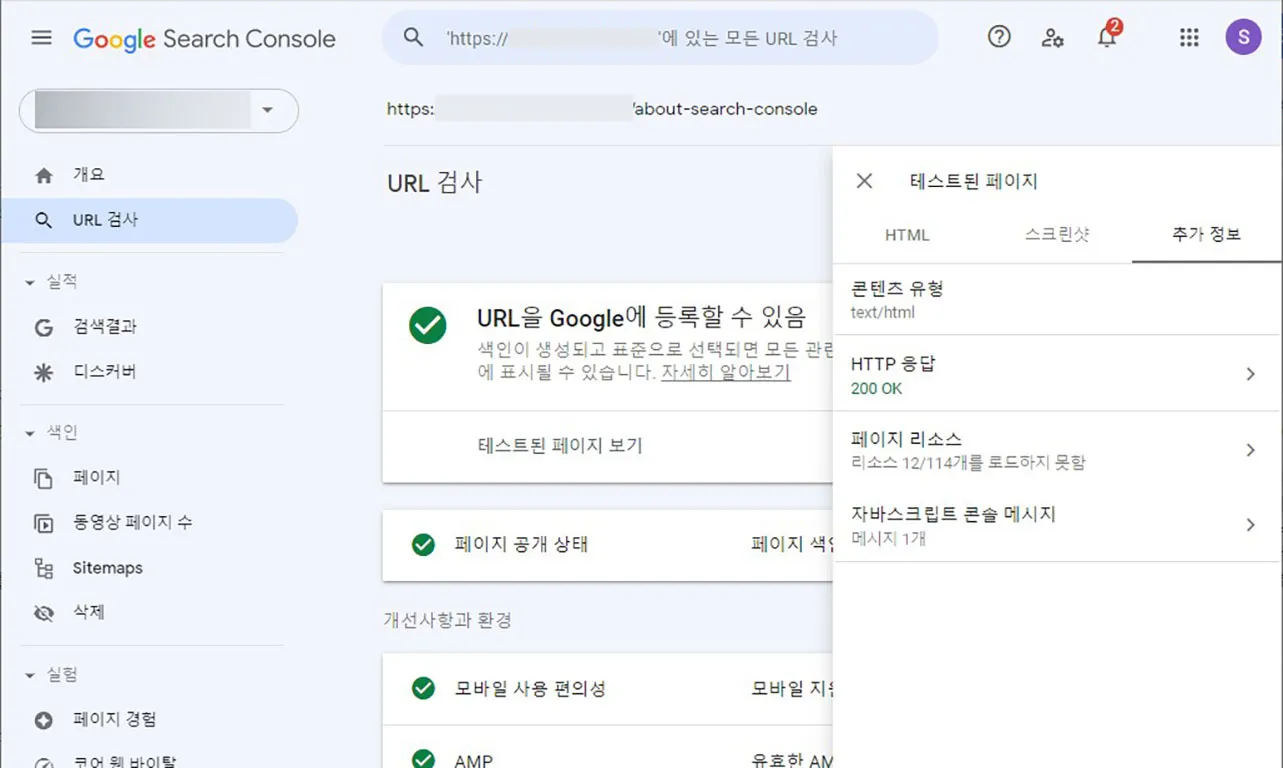Click the Google Search Console logo
This screenshot has width=1283, height=768.
point(204,39)
